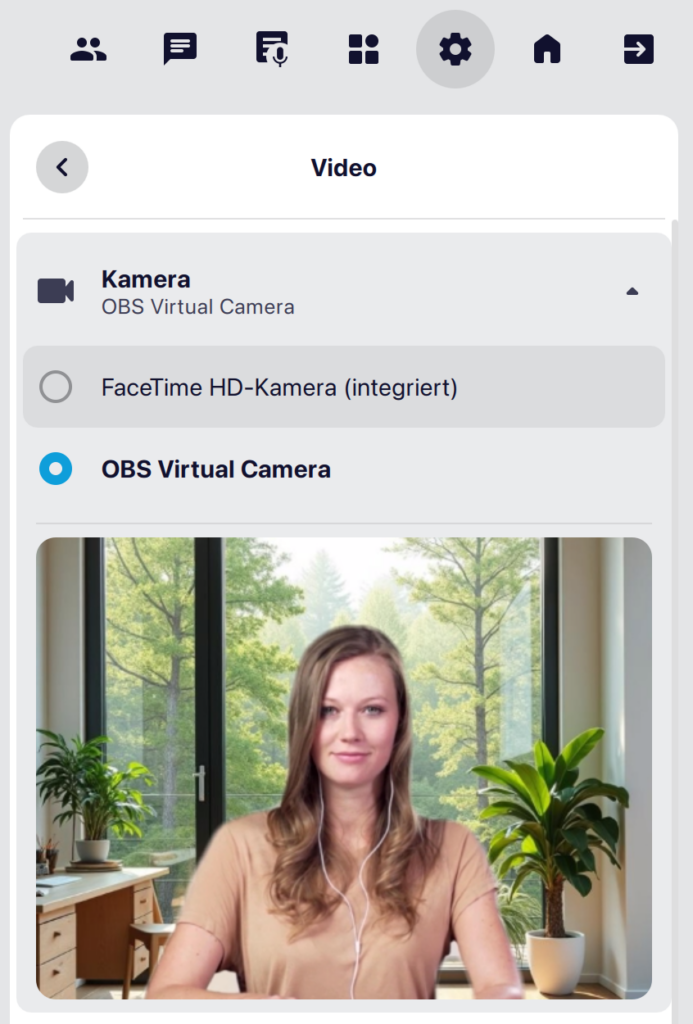
Task: Go back using the left chevron button
Action: click(62, 167)
